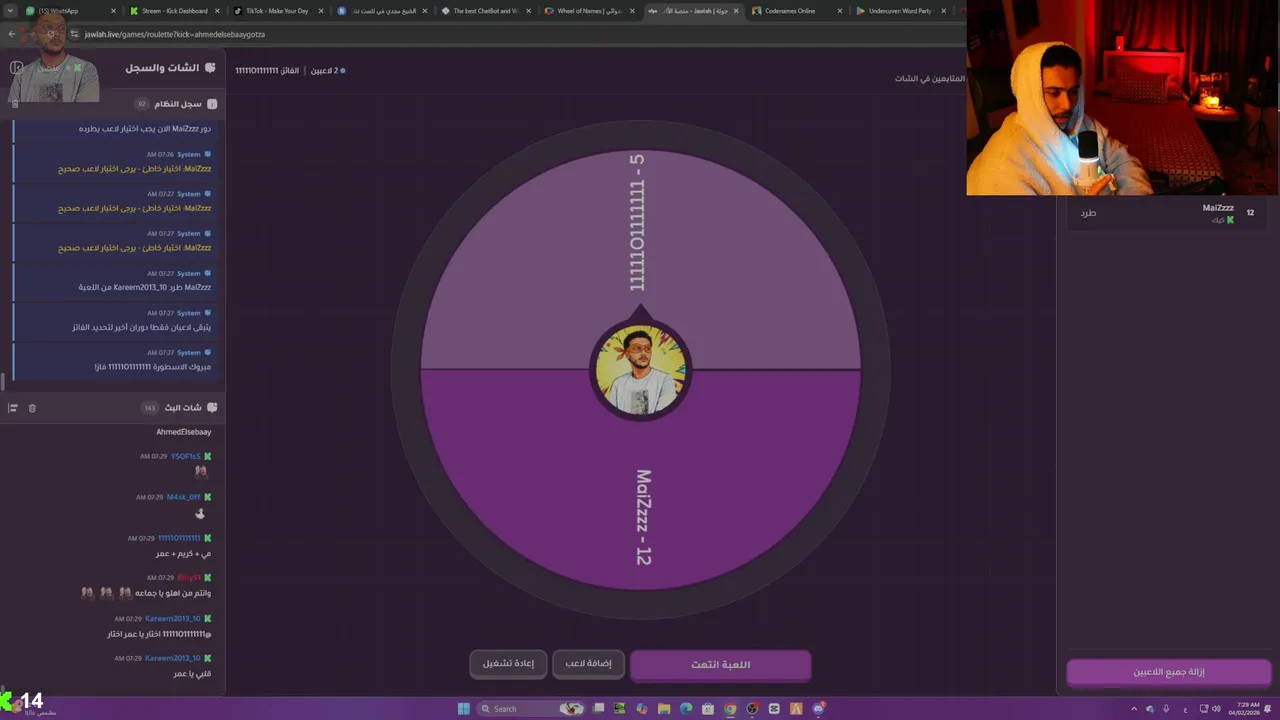The image size is (1280, 720).
Task: Click the chat icon beside الشات والسجل title
Action: click(210, 68)
